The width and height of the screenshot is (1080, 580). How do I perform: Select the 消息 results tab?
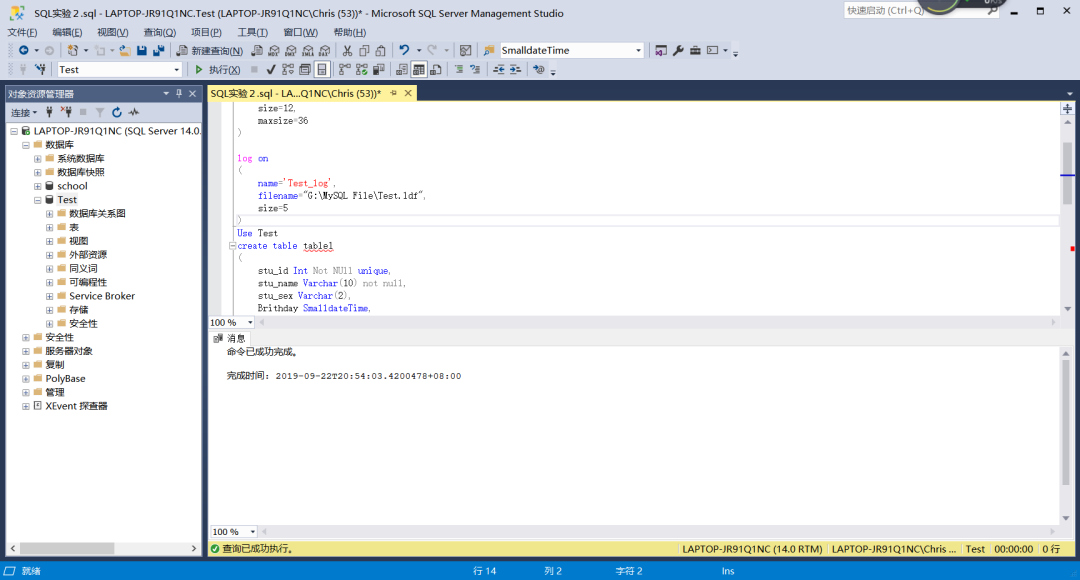229,338
